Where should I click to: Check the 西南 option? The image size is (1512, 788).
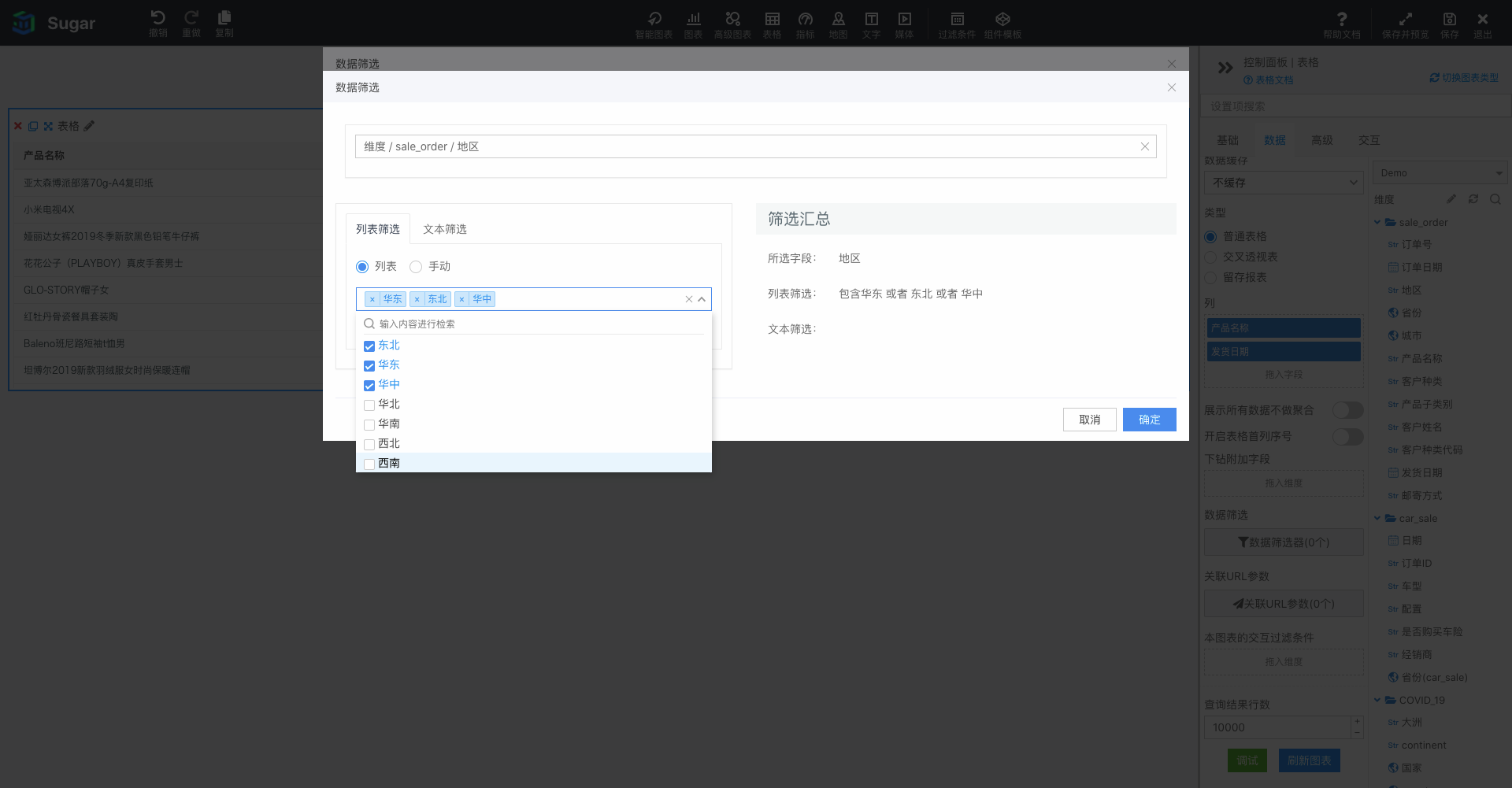[369, 464]
